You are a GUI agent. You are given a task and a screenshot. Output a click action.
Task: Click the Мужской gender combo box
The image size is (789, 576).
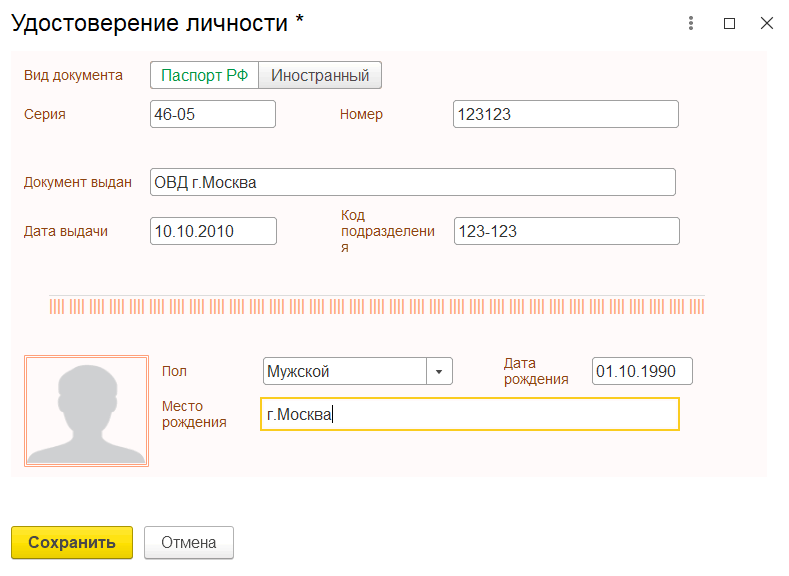(344, 372)
